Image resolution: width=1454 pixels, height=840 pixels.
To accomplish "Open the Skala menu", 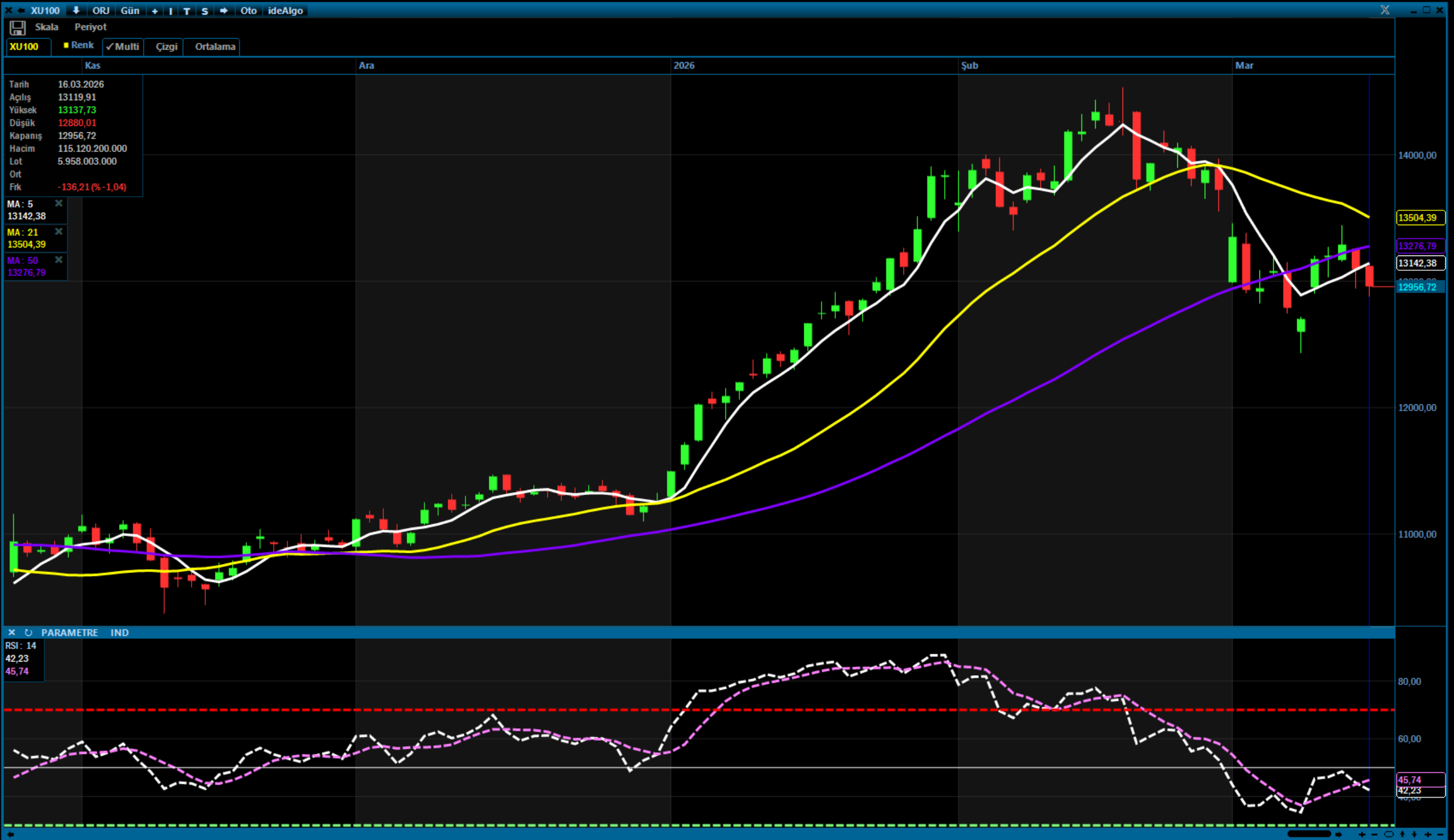I will coord(46,27).
